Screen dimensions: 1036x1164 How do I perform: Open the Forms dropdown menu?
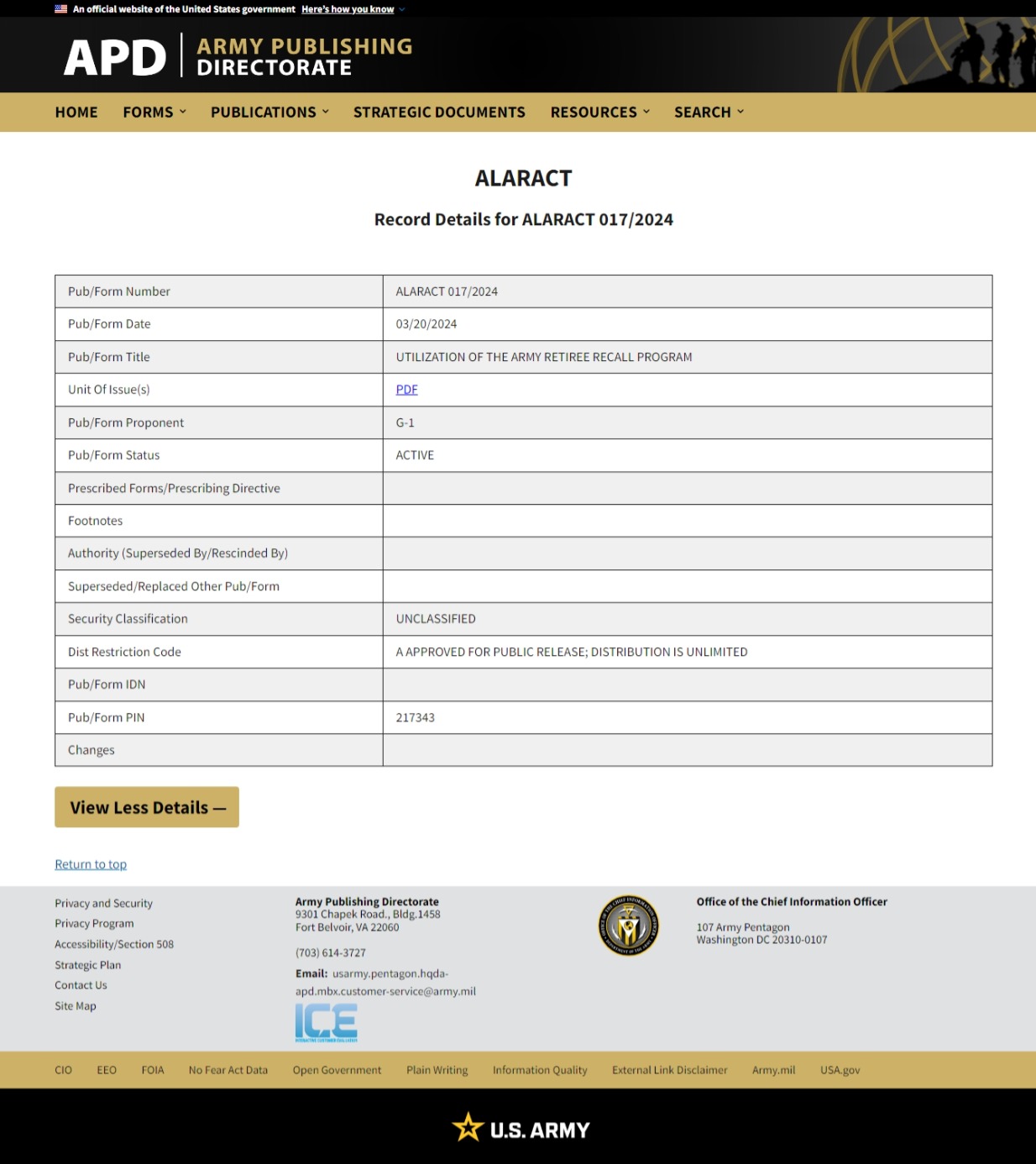(x=154, y=112)
